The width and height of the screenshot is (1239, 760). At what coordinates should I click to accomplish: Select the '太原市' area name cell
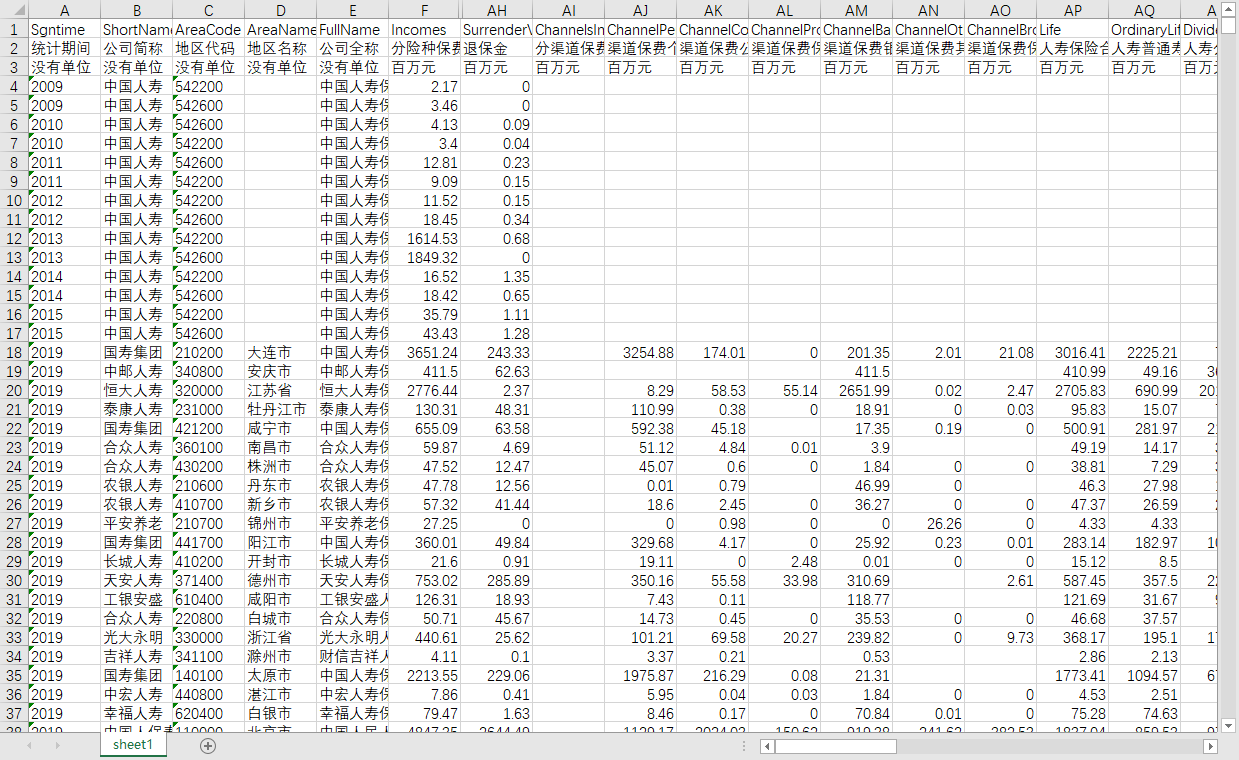click(281, 675)
